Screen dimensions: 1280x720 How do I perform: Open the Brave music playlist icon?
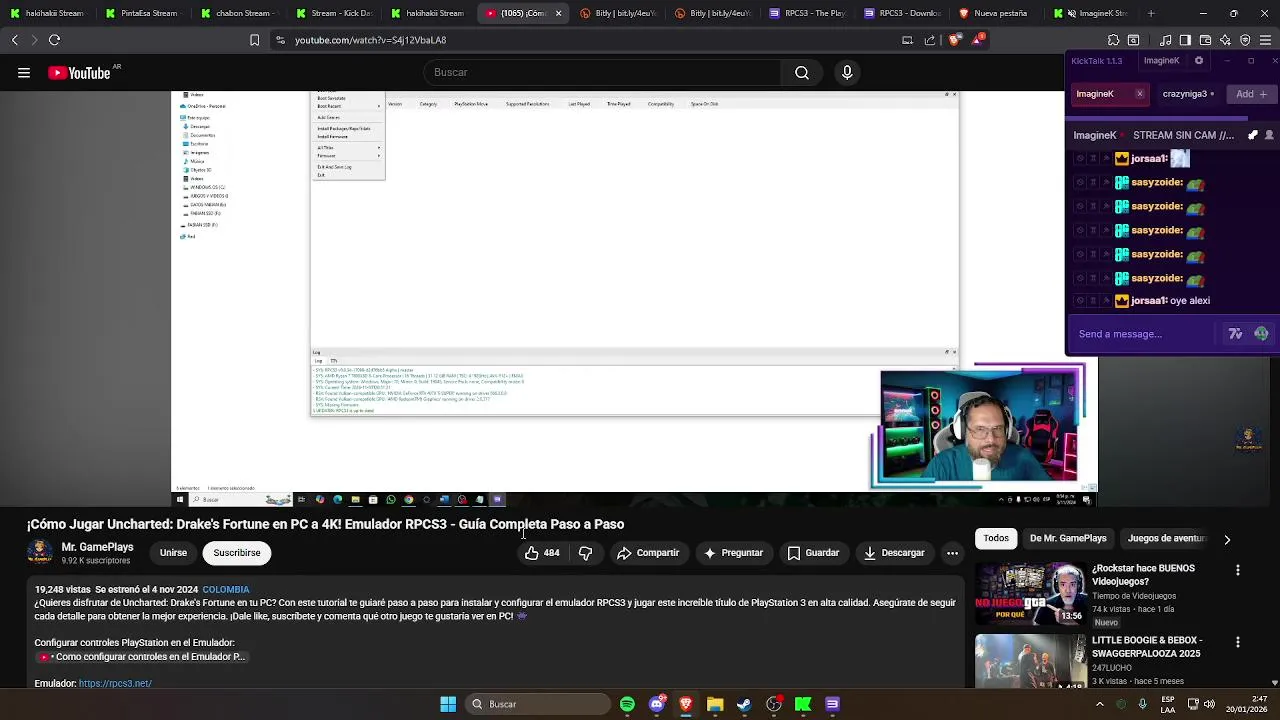point(1166,40)
